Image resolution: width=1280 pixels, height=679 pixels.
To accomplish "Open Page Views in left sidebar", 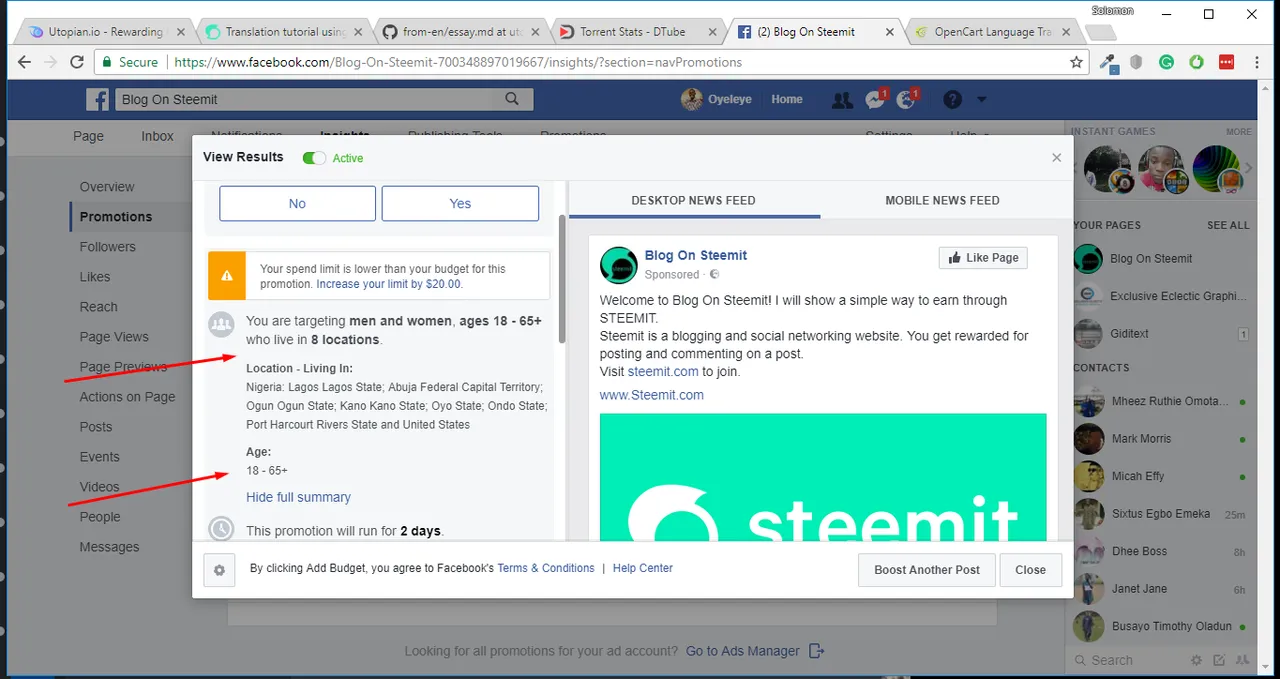I will [114, 337].
